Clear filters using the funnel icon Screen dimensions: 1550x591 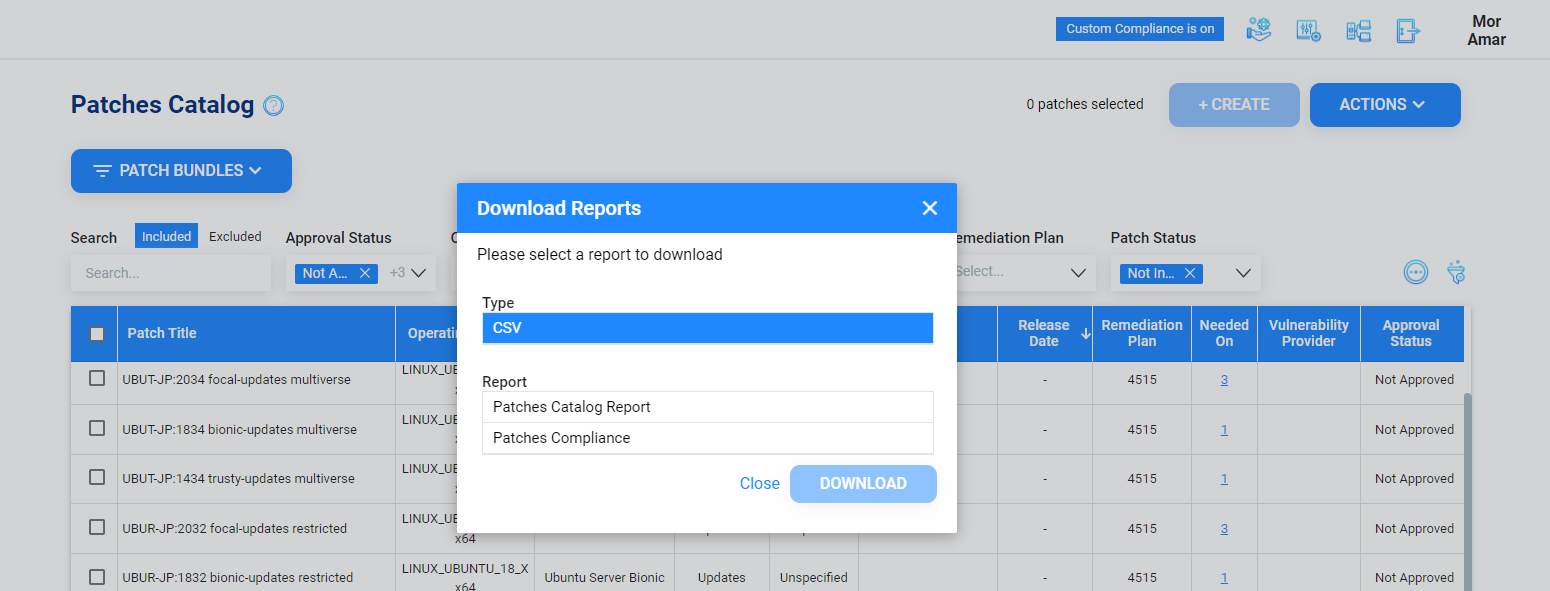coord(1455,272)
